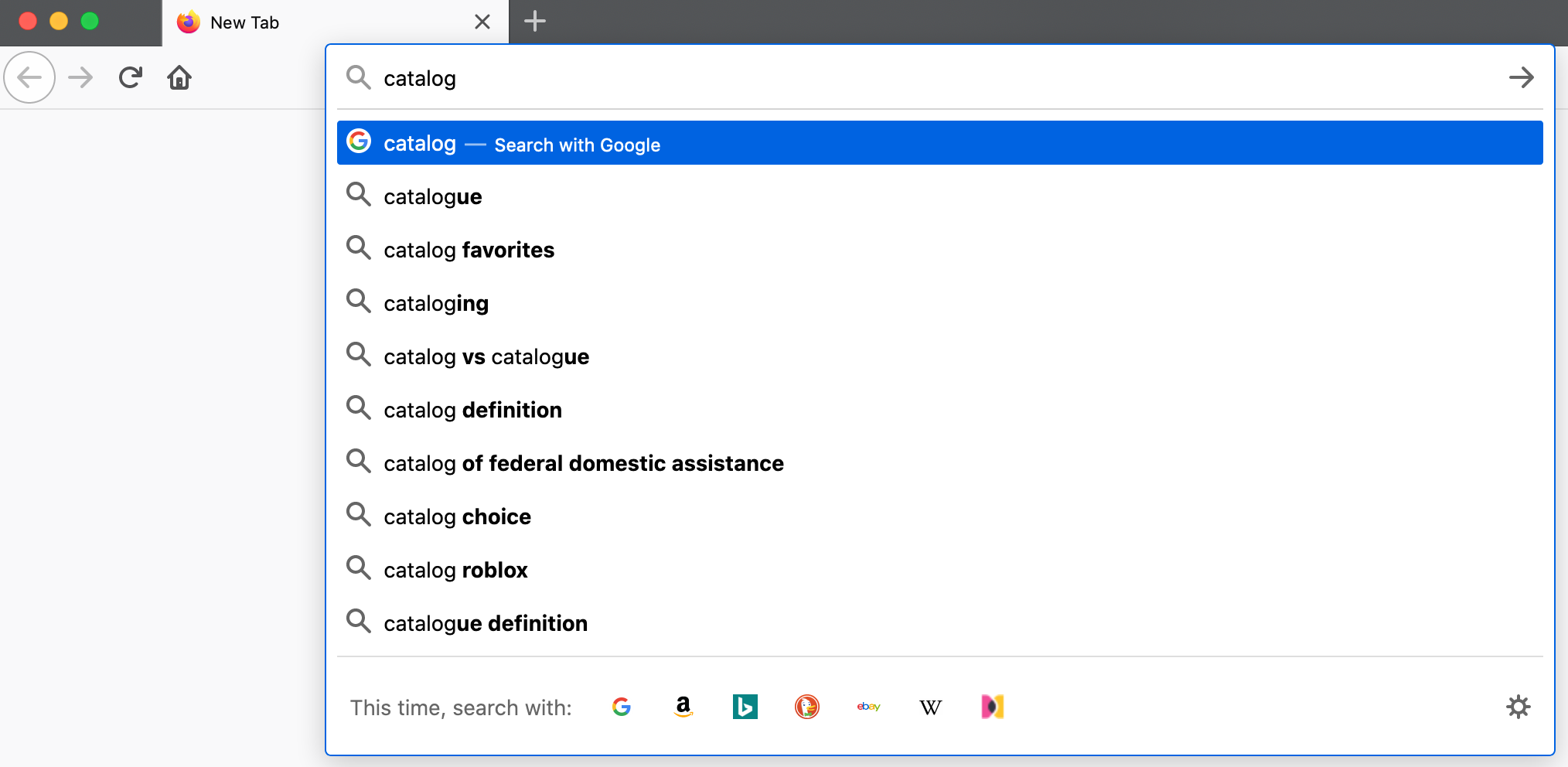Image resolution: width=1568 pixels, height=767 pixels.
Task: Select the Amazon search engine icon
Action: [x=683, y=706]
